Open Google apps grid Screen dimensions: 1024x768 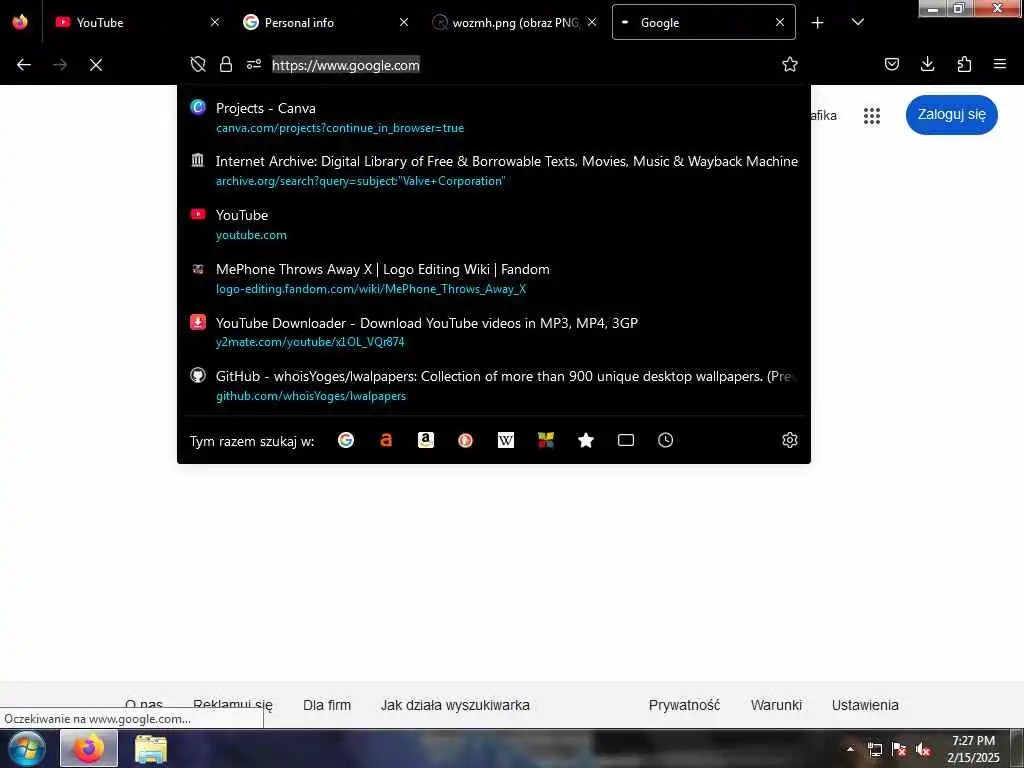tap(872, 116)
